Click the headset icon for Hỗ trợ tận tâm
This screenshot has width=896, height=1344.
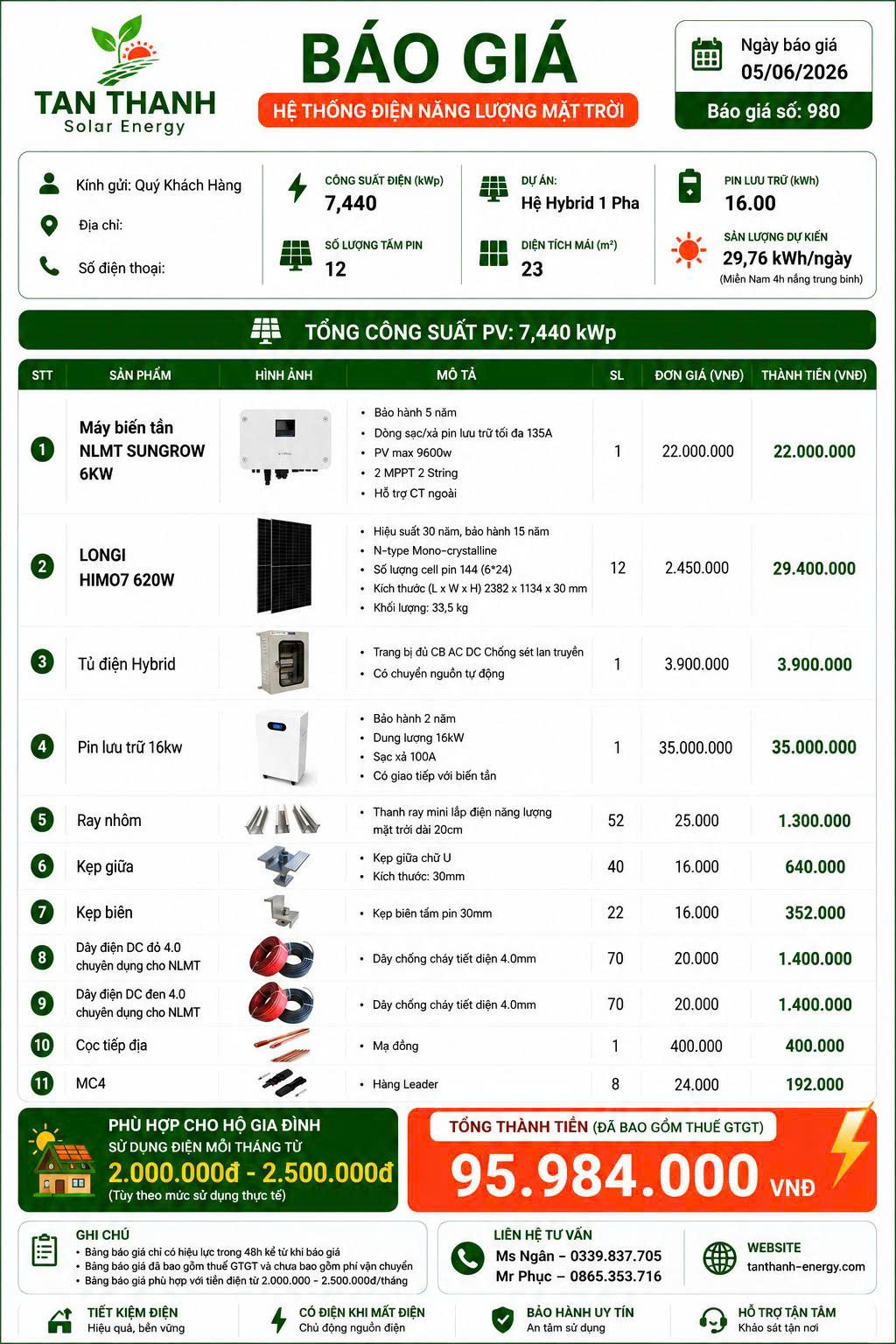coord(712,1319)
